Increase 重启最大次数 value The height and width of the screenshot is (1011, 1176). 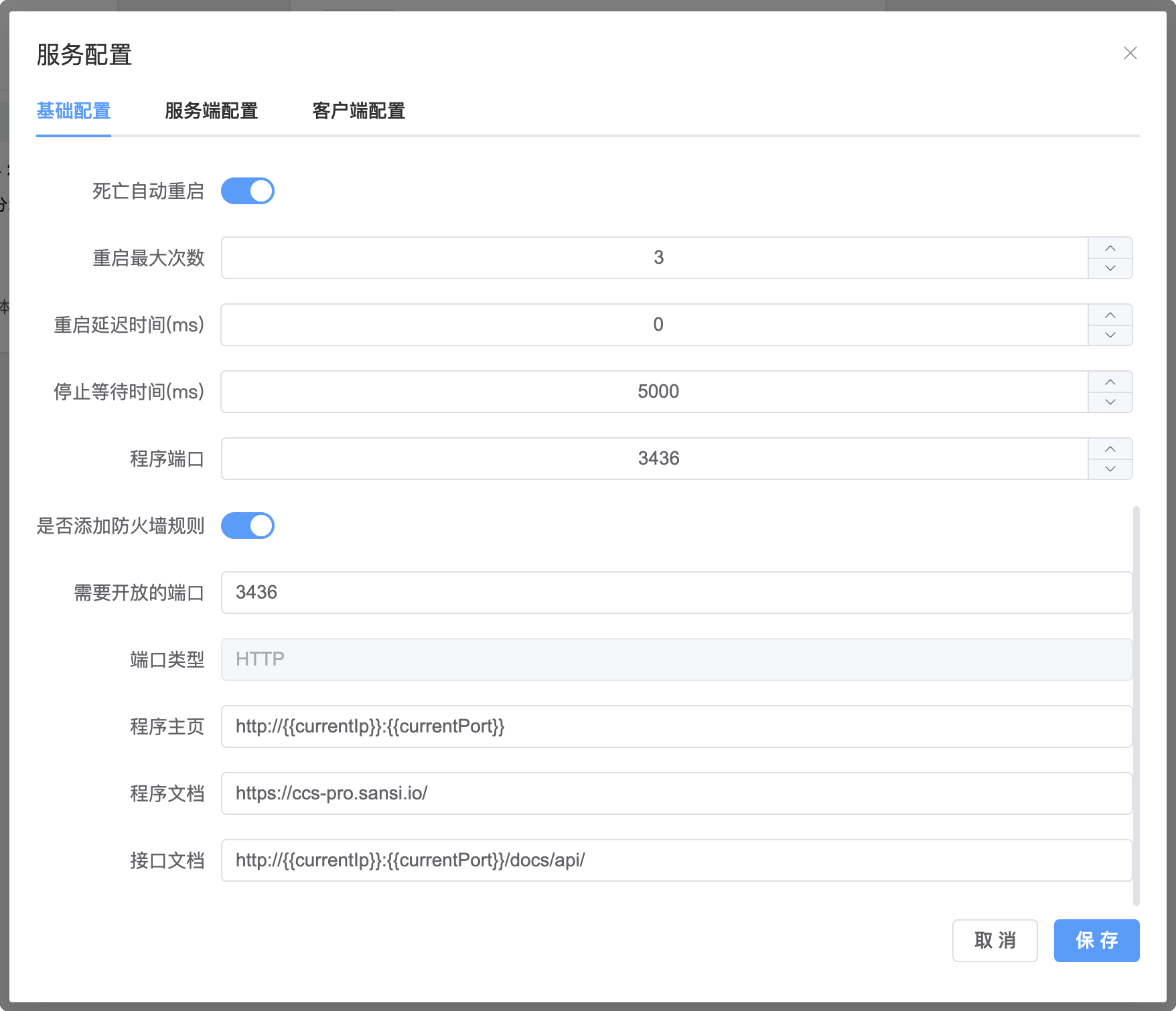[x=1110, y=248]
